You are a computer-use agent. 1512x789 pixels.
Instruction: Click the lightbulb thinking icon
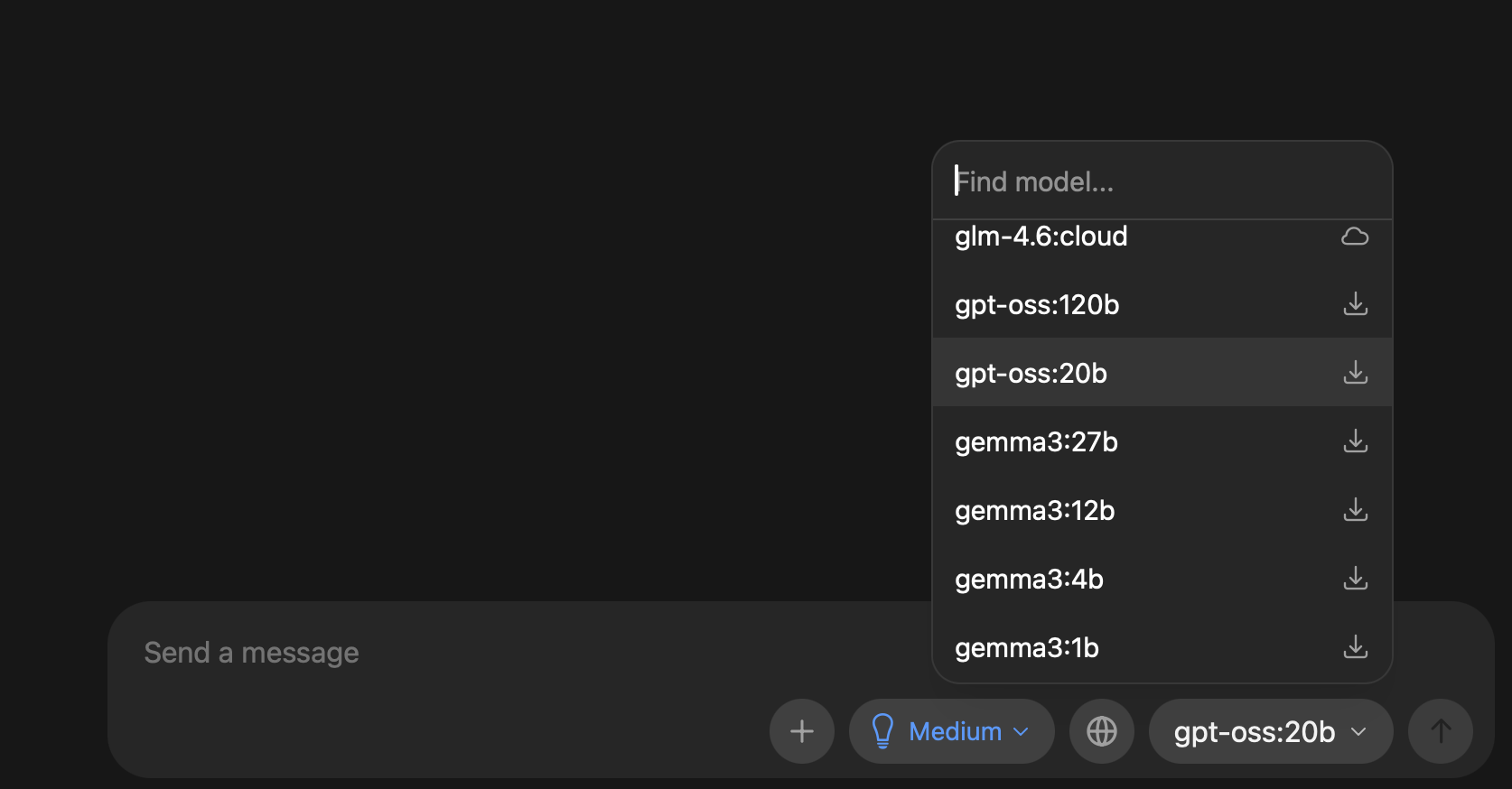pos(882,731)
